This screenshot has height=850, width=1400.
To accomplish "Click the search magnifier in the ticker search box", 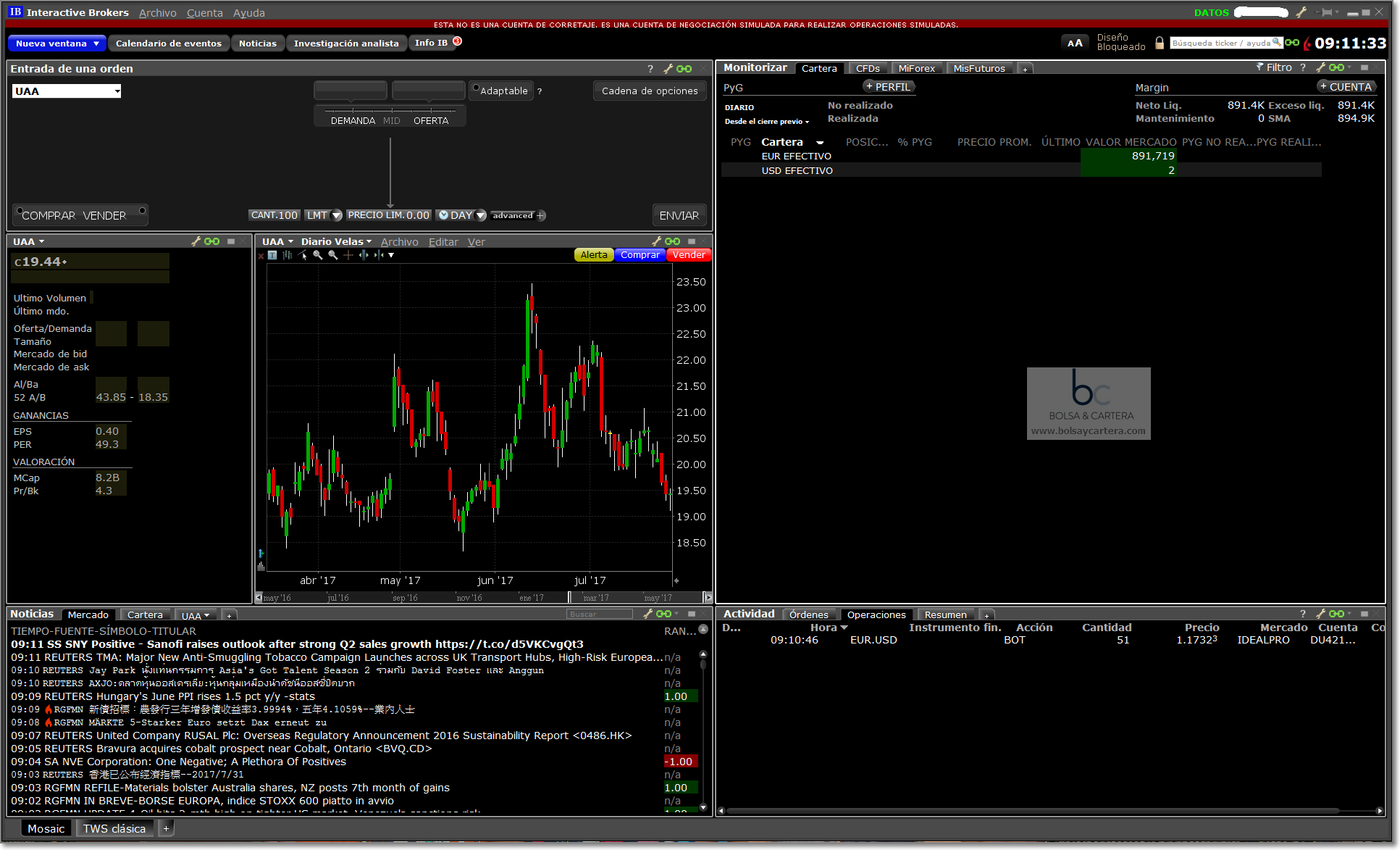I will pyautogui.click(x=1277, y=43).
